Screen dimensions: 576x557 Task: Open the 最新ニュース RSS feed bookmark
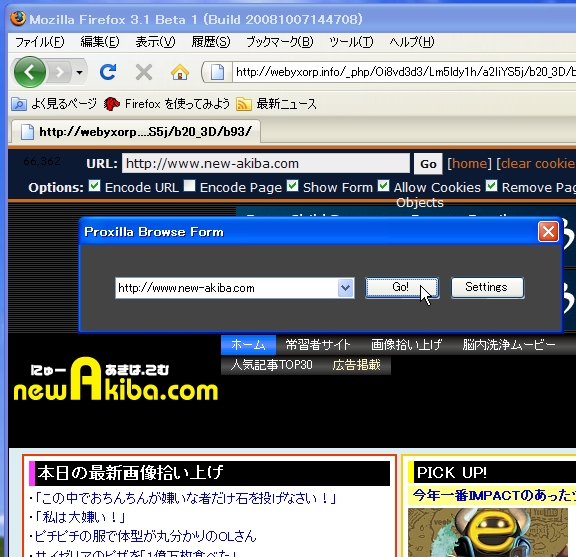click(x=276, y=104)
